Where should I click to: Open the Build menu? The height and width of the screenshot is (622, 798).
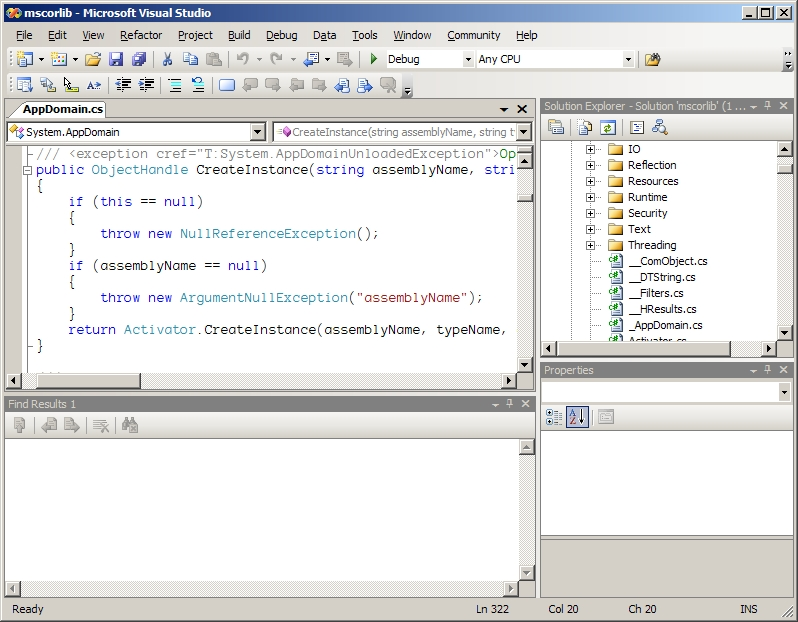click(239, 35)
